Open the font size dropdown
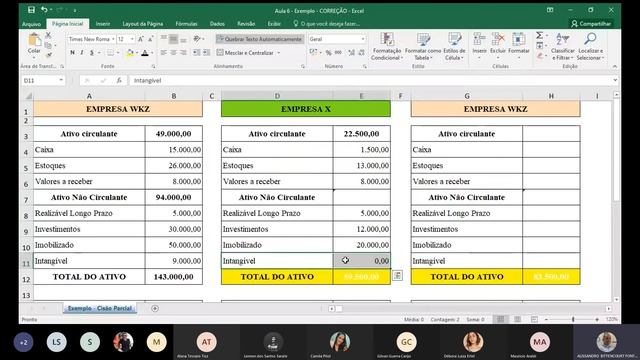 [132, 39]
